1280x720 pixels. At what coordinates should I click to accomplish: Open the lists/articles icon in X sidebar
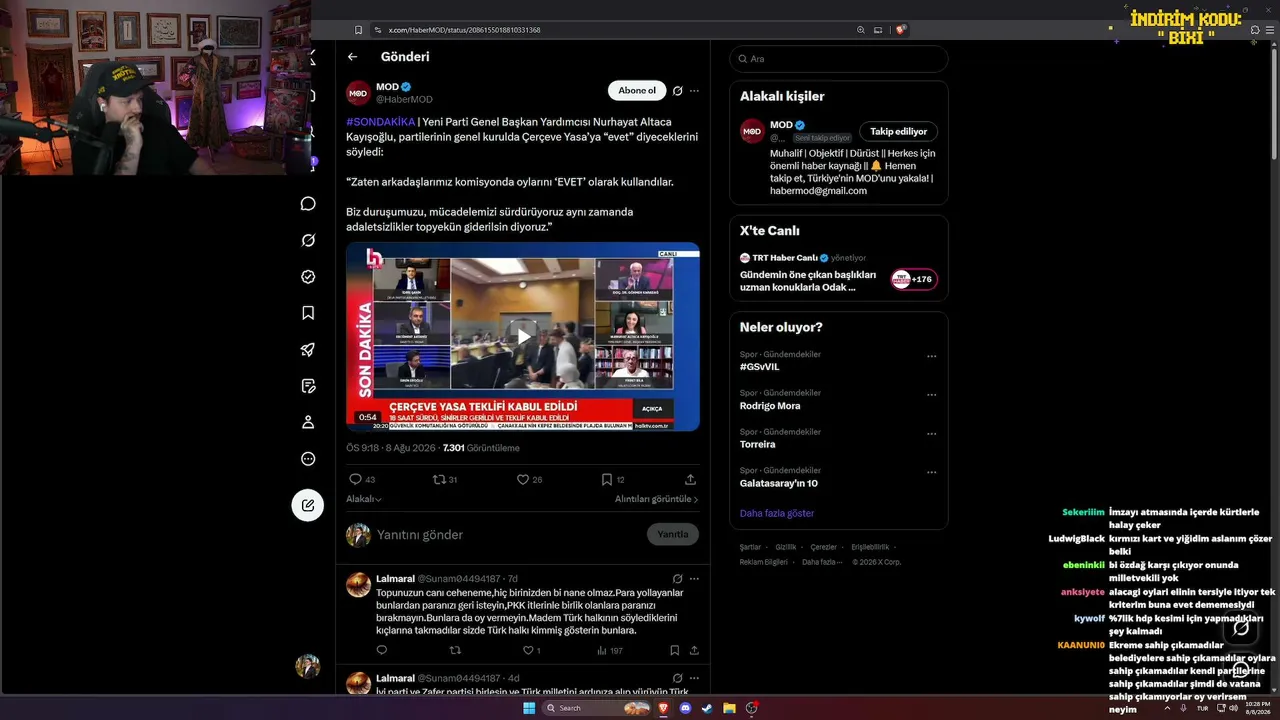pyautogui.click(x=308, y=386)
